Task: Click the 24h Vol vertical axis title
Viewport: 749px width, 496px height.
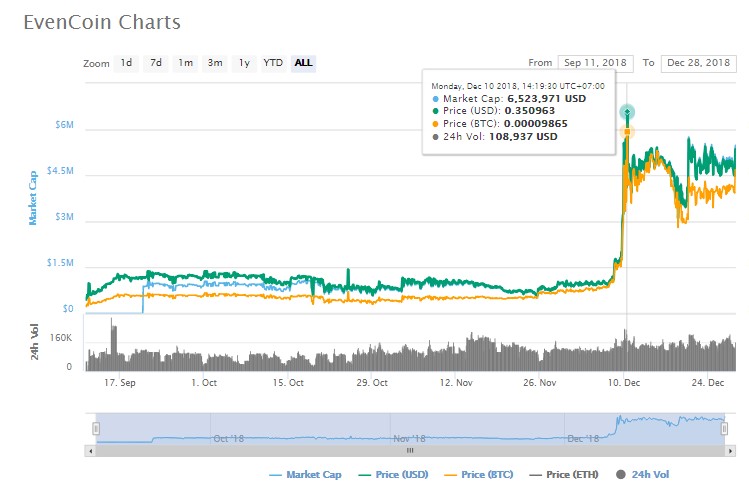Action: (x=34, y=341)
